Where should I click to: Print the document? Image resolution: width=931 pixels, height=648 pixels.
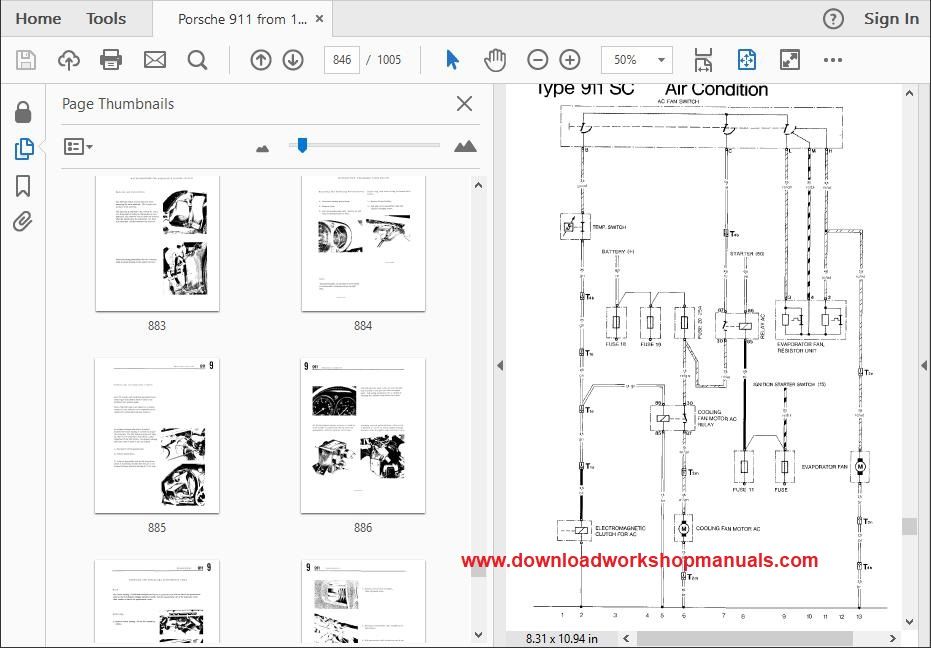tap(111, 60)
